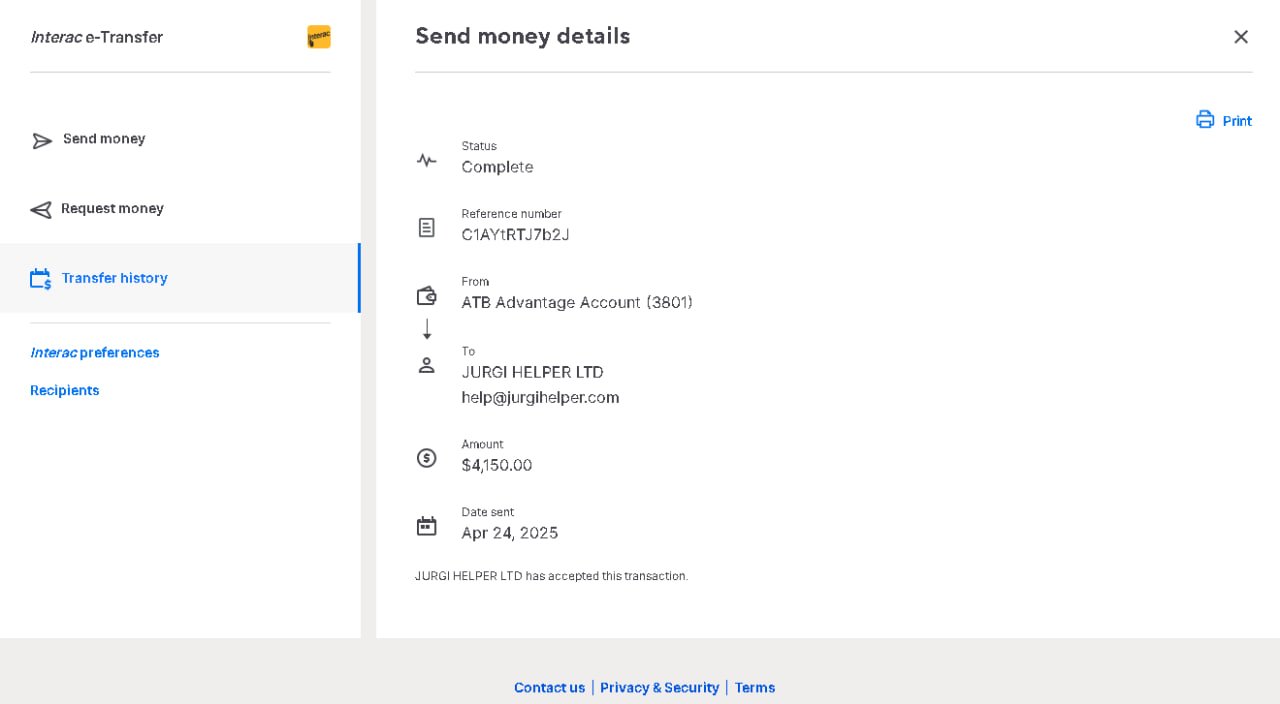Click the recipient person icon
Screen dimensions: 1280x704
click(x=427, y=365)
